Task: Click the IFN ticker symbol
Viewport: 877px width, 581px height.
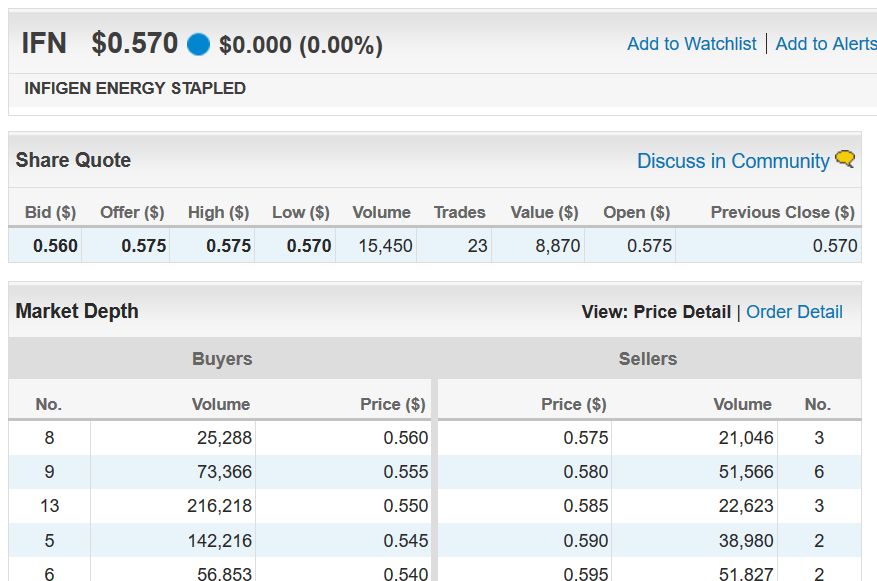Action: (x=44, y=44)
